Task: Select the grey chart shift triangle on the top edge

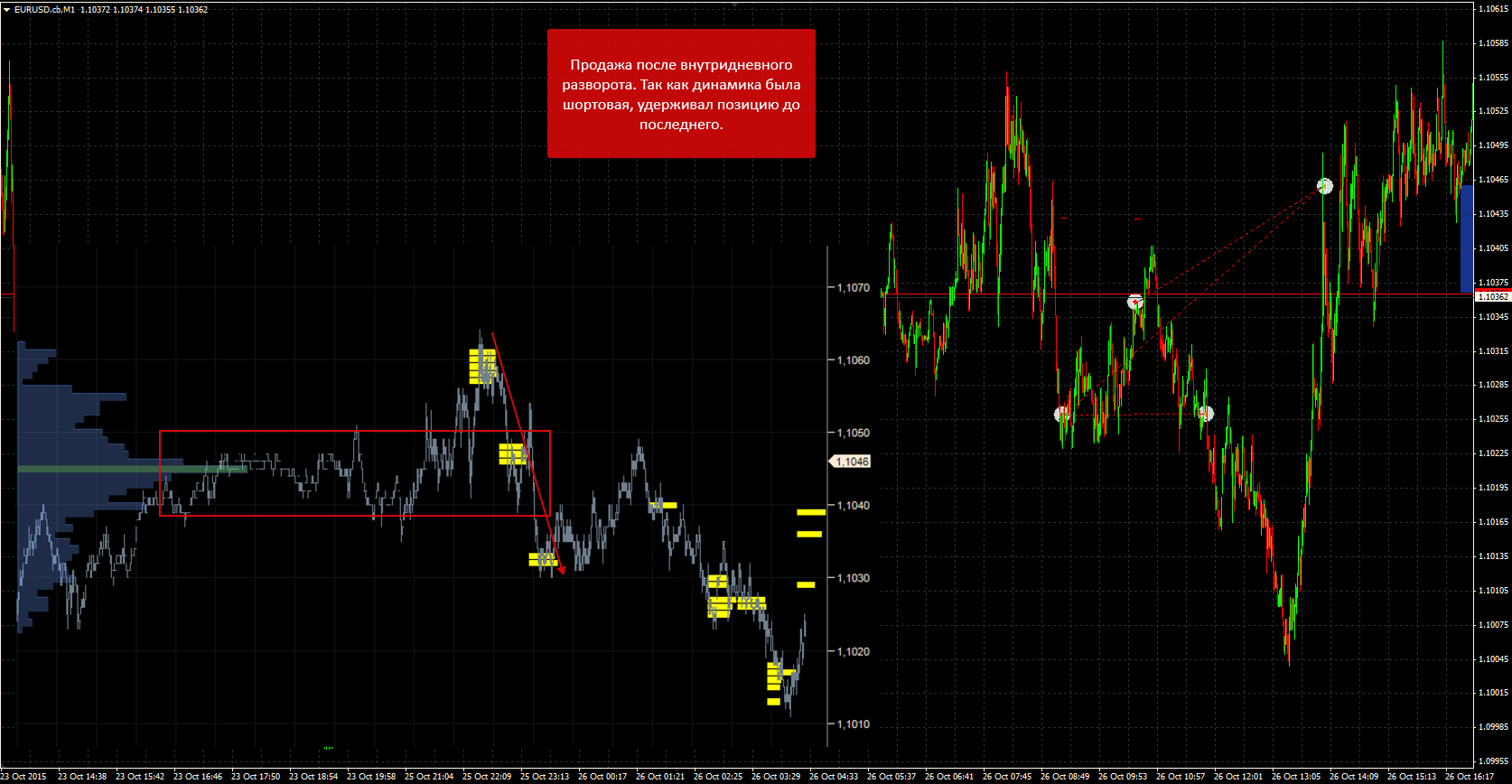Action: [735, 4]
